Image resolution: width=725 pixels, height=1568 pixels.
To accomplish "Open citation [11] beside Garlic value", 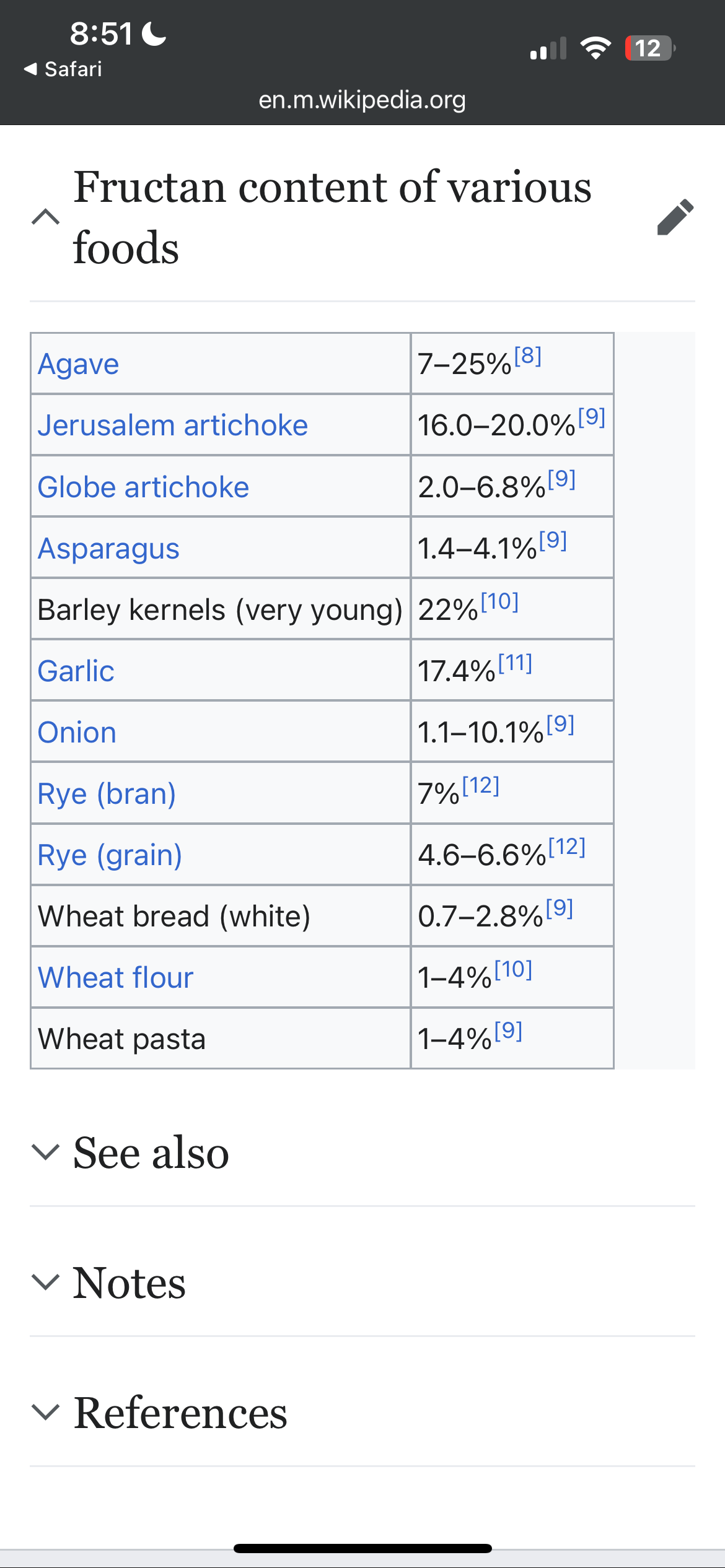I will pyautogui.click(x=516, y=663).
